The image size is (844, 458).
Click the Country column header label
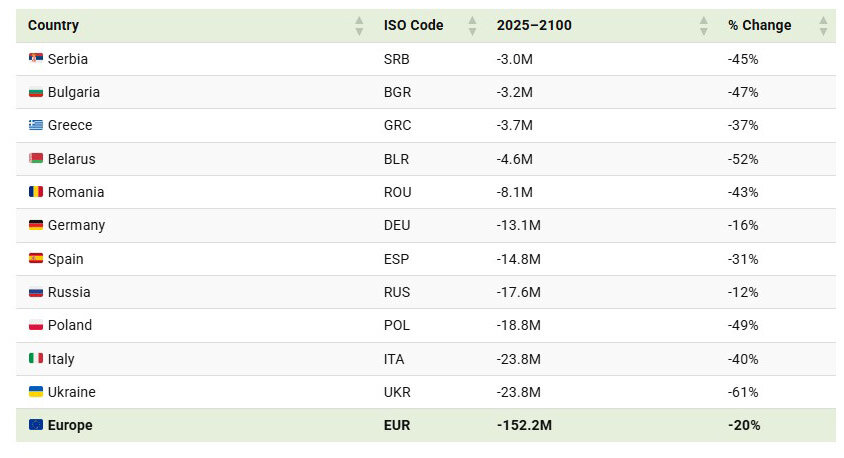point(53,26)
